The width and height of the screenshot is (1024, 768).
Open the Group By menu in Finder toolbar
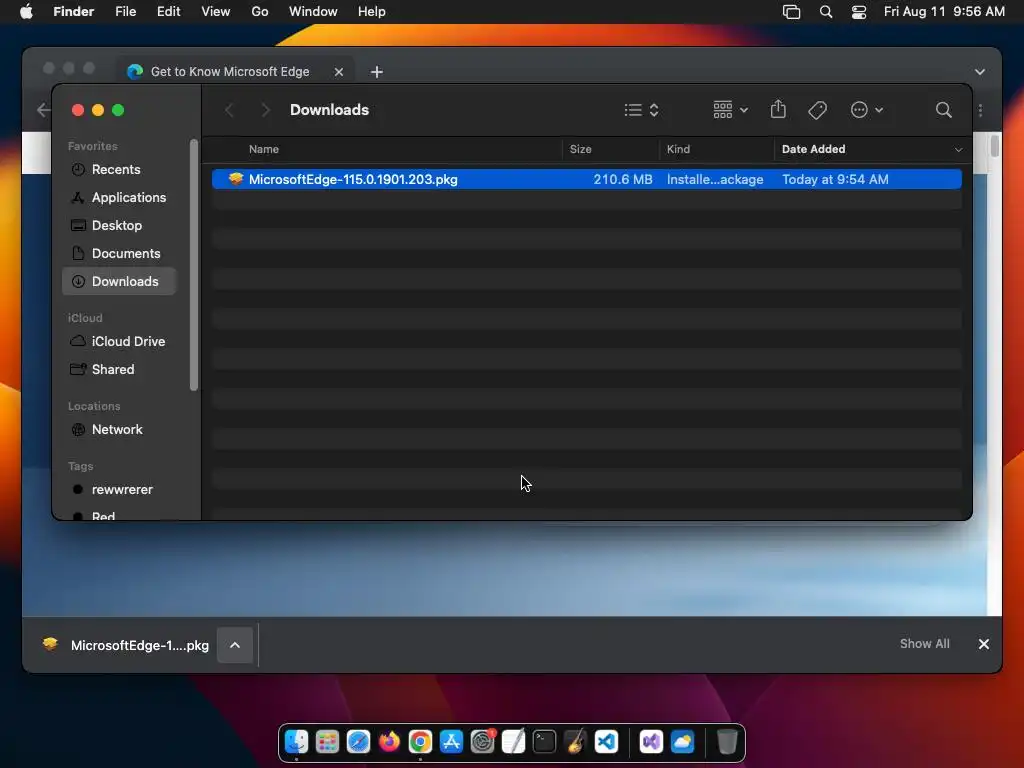click(x=730, y=110)
